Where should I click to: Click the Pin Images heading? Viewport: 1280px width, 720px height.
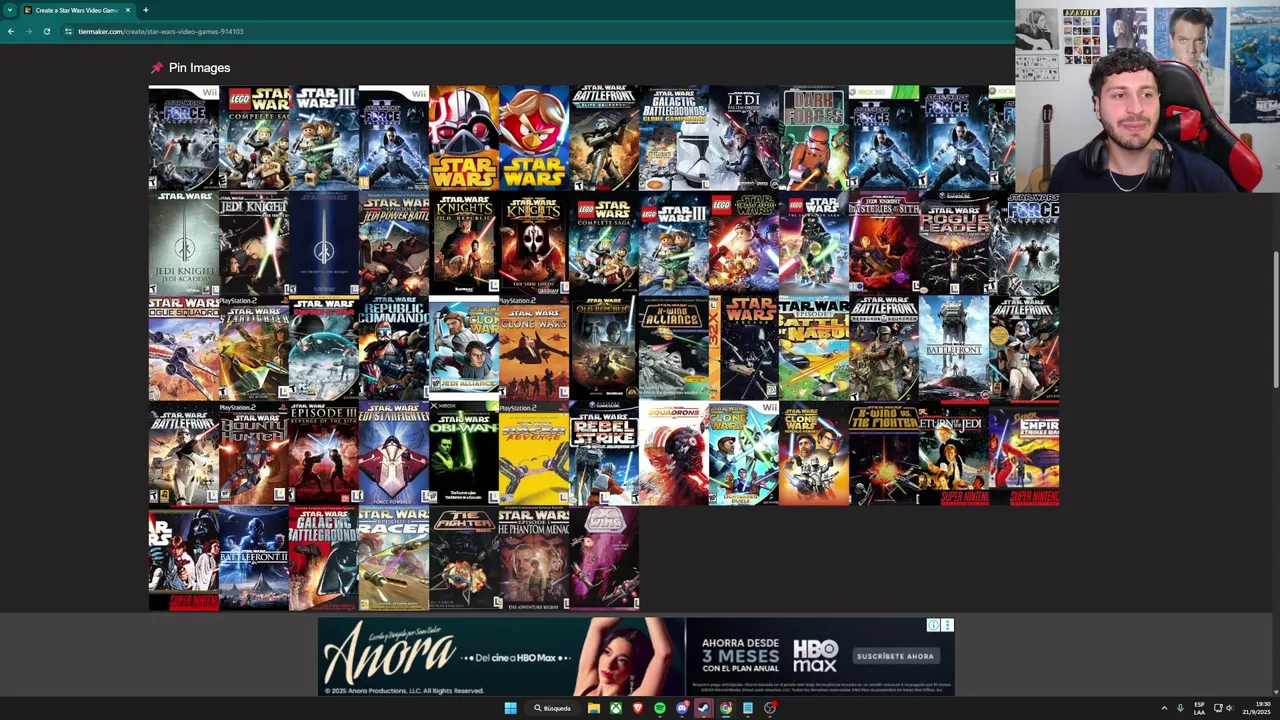click(199, 68)
